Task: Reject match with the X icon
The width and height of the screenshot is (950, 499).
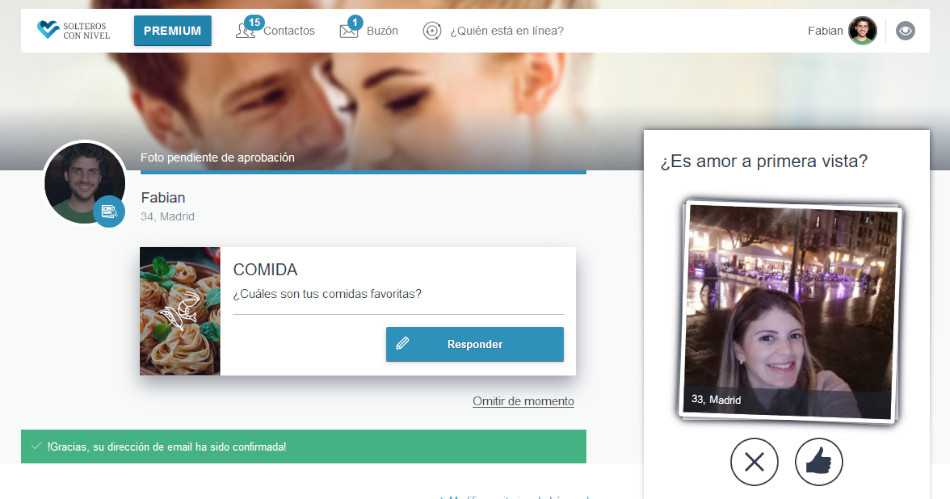Action: pyautogui.click(x=754, y=462)
